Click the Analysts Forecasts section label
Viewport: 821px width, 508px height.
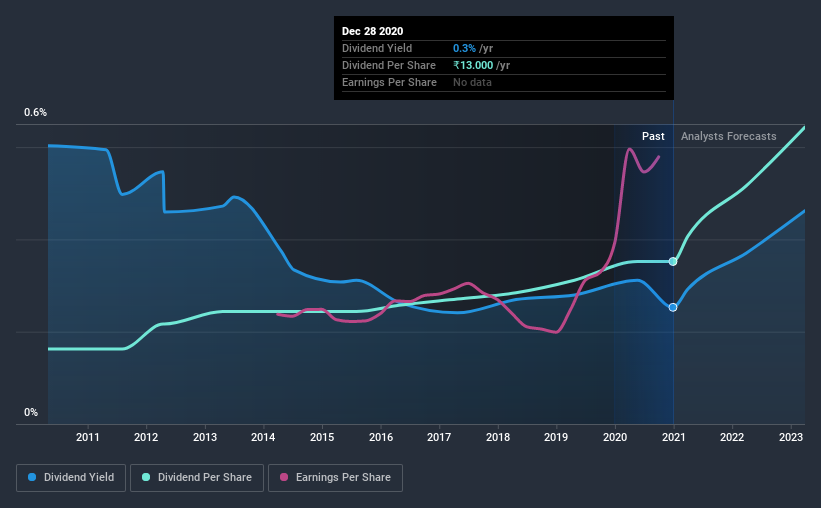(728, 136)
